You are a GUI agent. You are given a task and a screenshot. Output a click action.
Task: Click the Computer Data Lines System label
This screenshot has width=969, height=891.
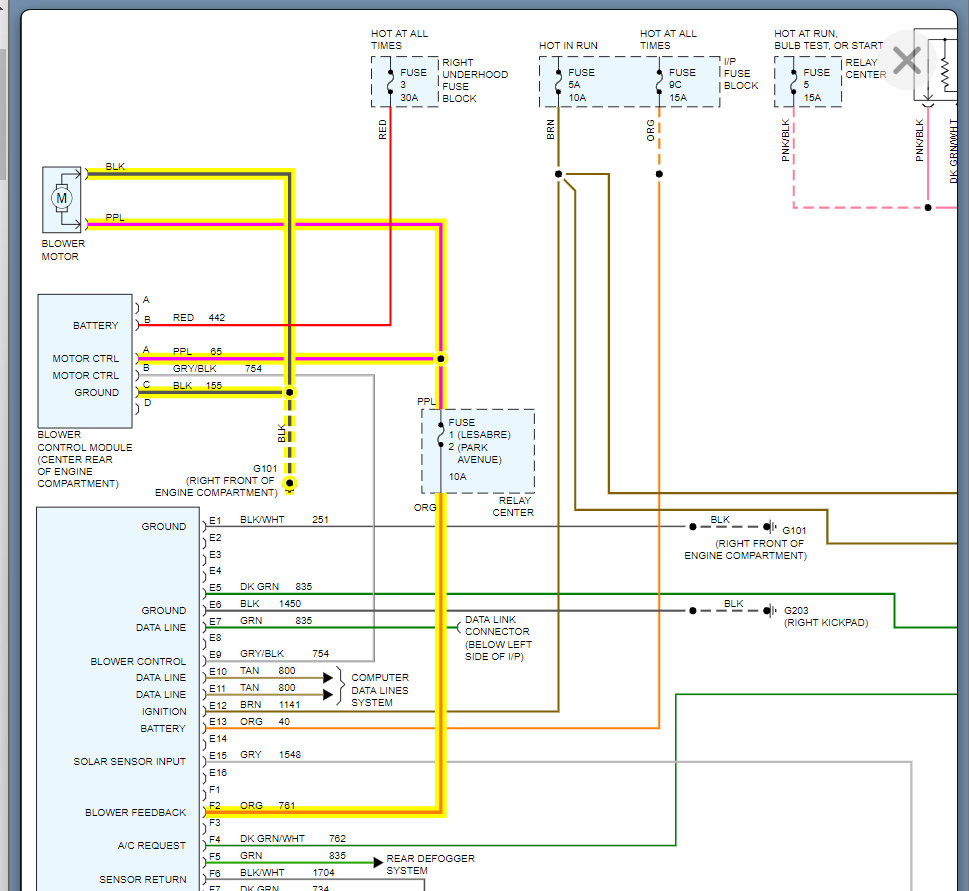379,690
